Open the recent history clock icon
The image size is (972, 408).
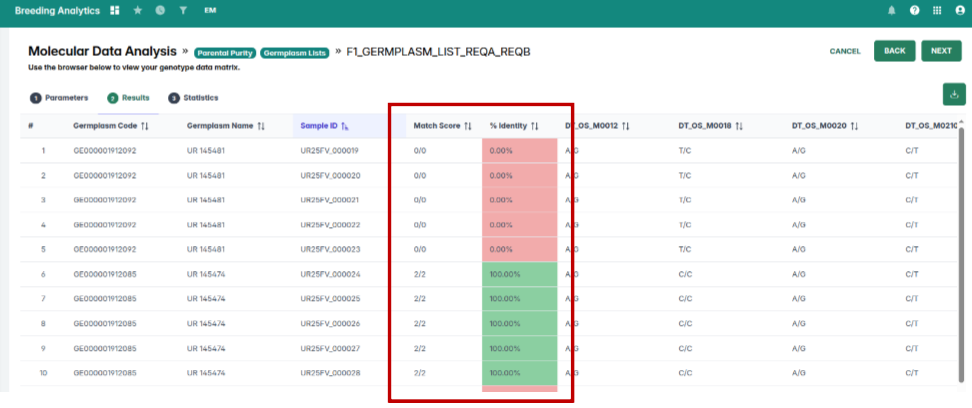pyautogui.click(x=160, y=10)
